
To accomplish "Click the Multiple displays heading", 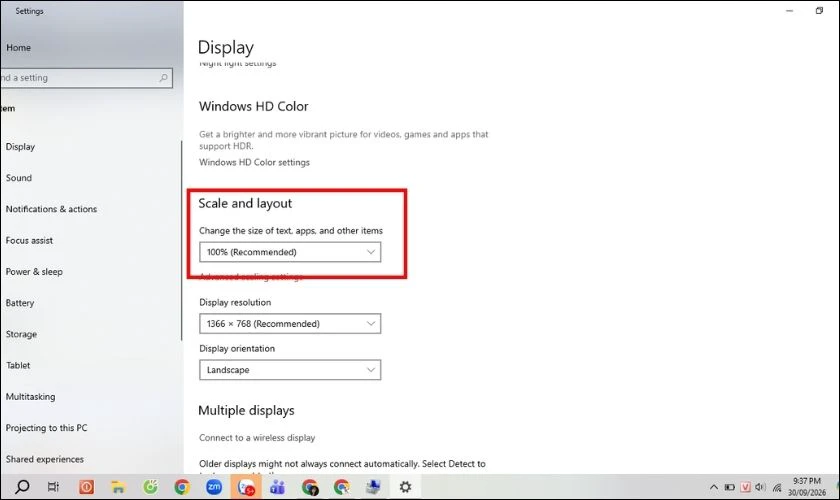I will (x=246, y=411).
